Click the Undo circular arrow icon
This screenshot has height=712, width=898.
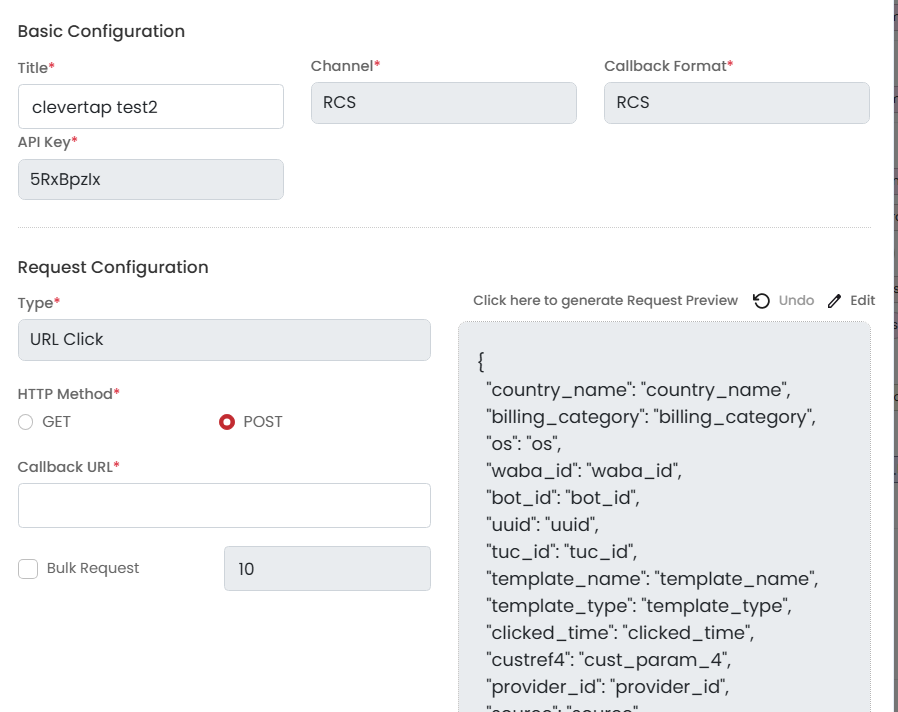[x=761, y=301]
